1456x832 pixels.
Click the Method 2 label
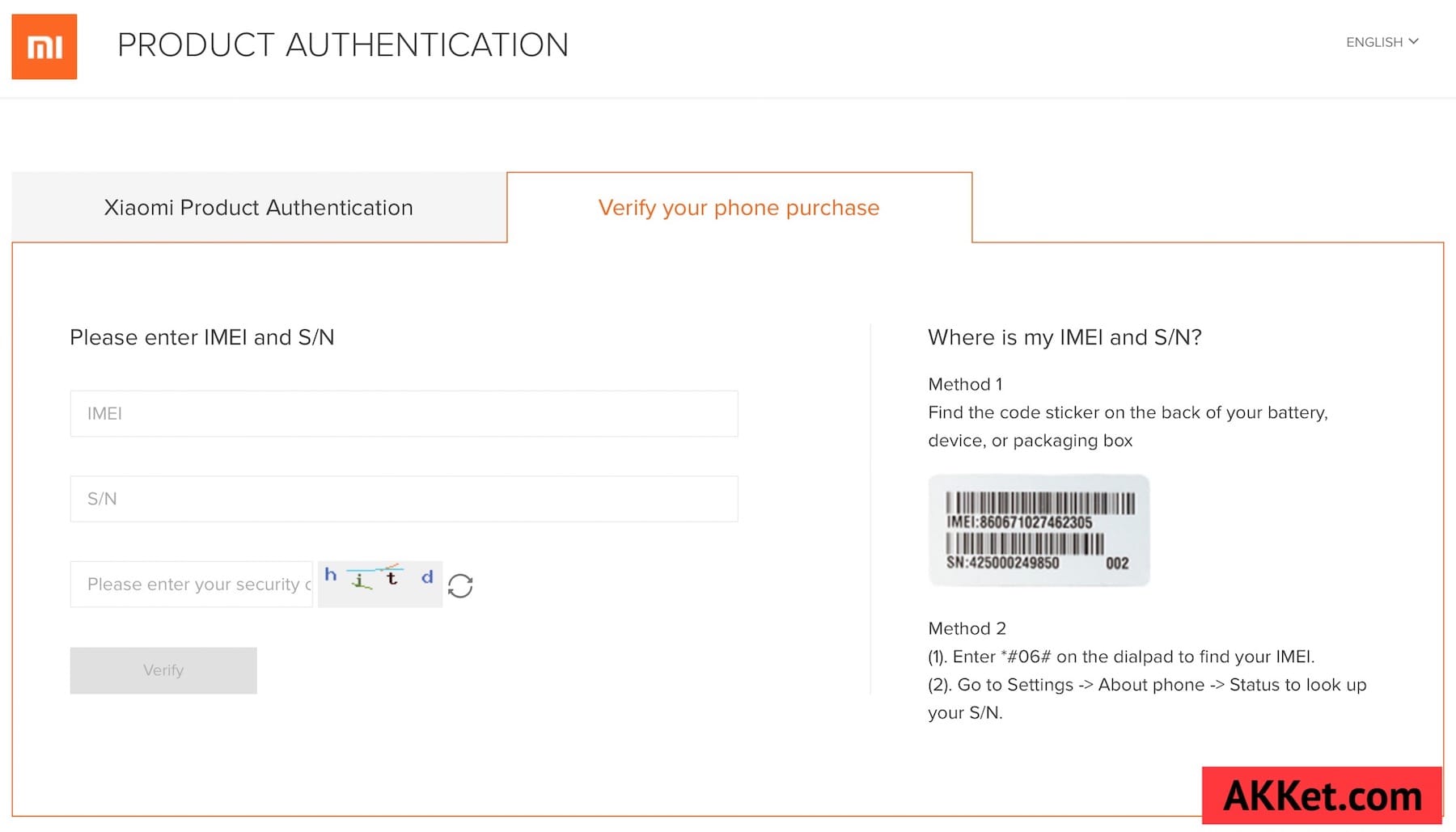(x=967, y=628)
